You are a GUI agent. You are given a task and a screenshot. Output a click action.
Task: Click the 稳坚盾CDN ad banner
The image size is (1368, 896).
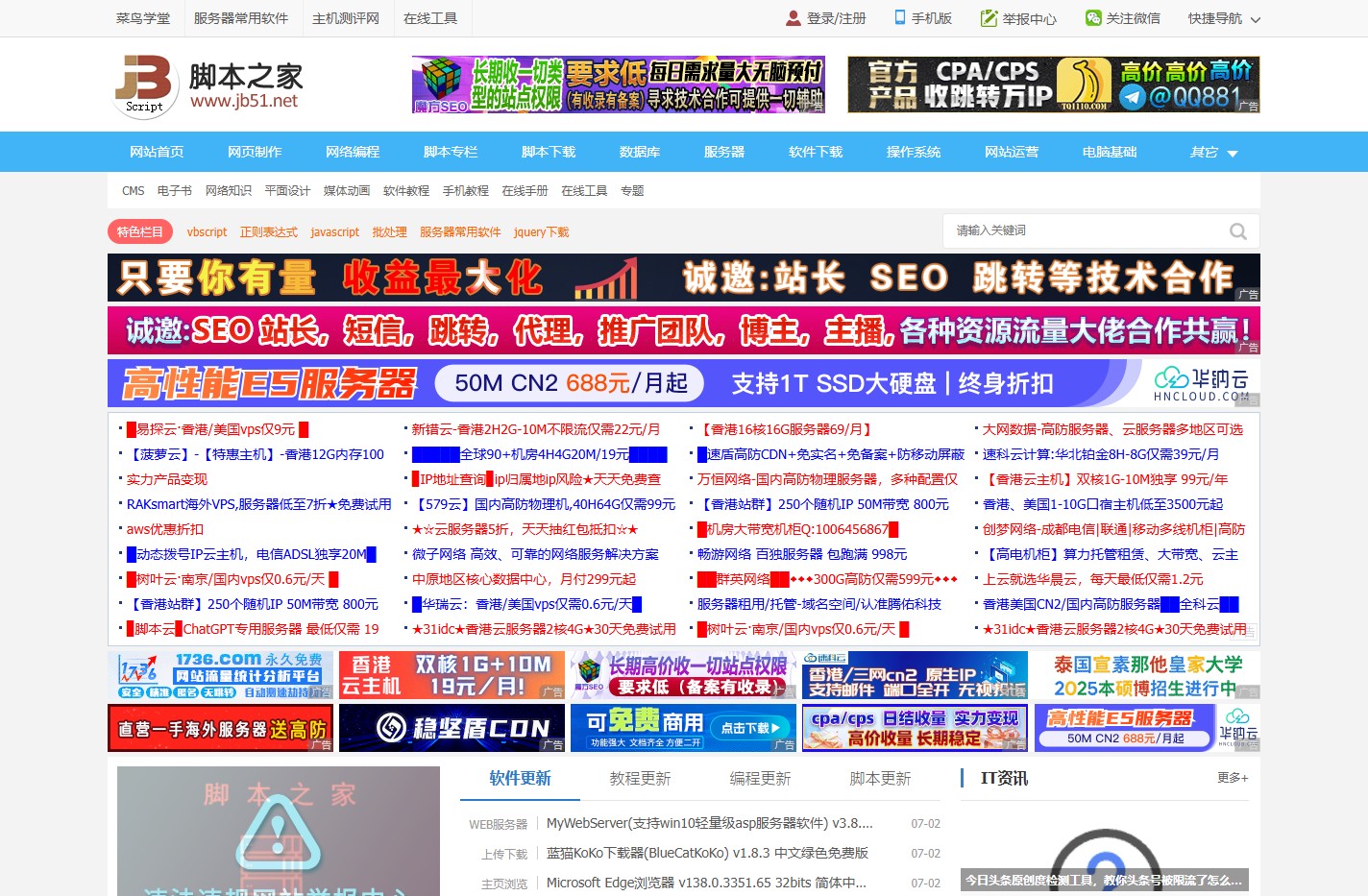tap(452, 728)
